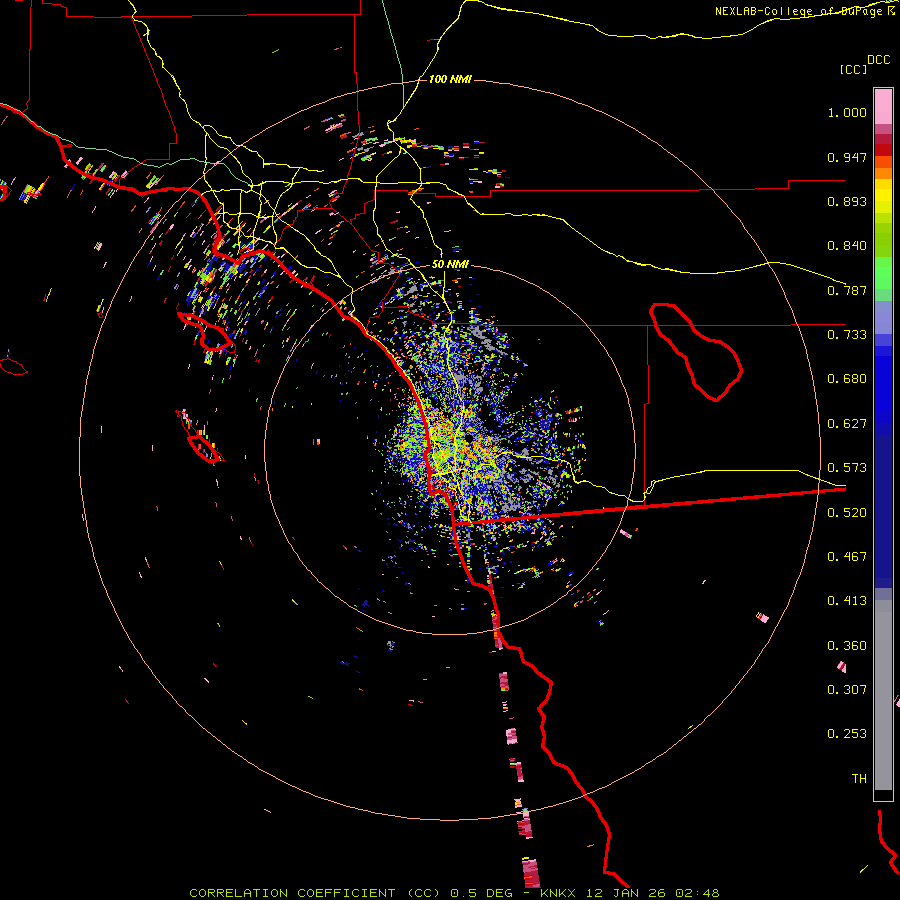Click the "0.520" color scale value
This screenshot has height=900, width=900.
click(847, 513)
